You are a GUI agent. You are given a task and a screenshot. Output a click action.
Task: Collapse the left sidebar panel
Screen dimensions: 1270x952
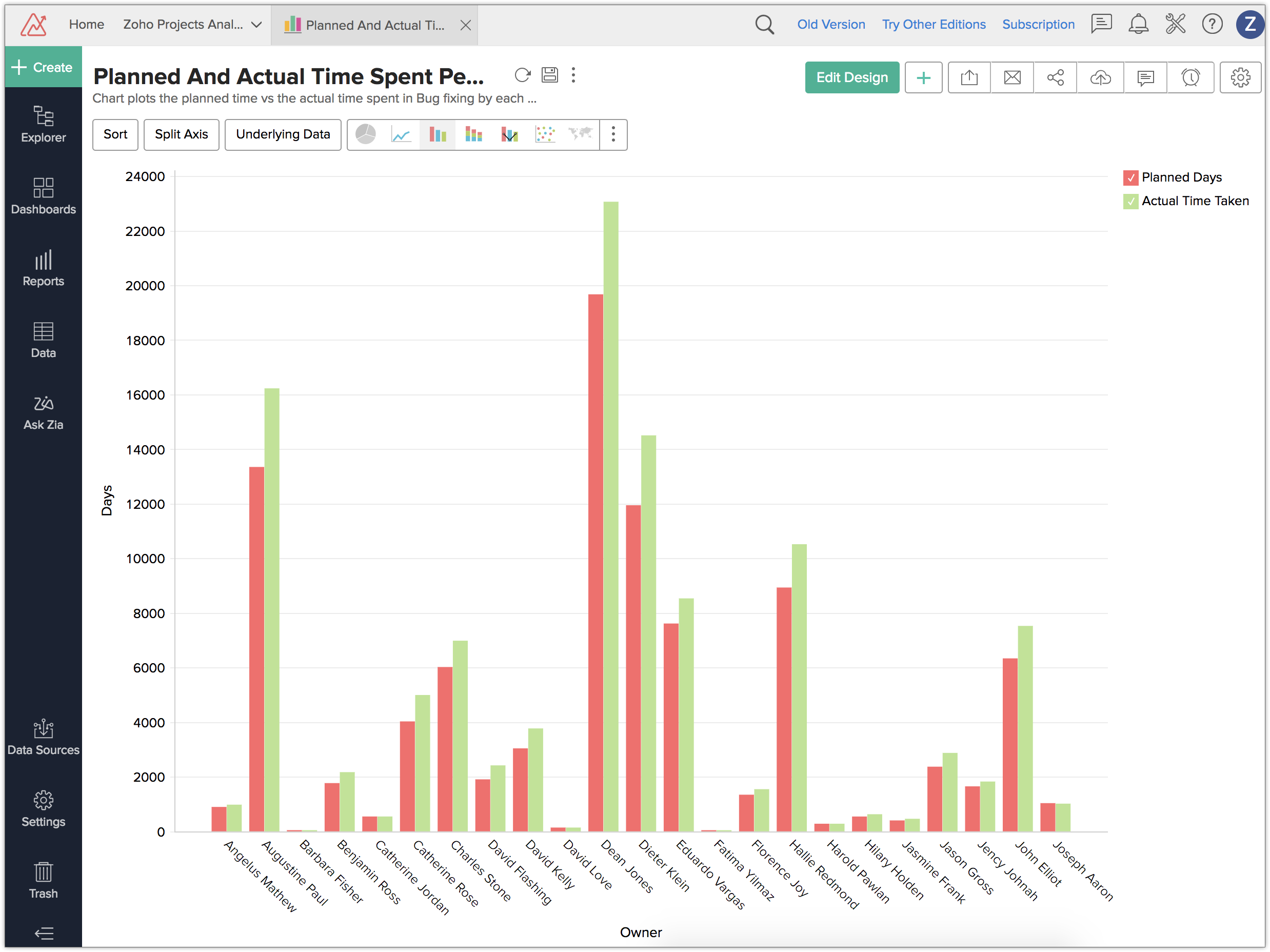click(44, 933)
